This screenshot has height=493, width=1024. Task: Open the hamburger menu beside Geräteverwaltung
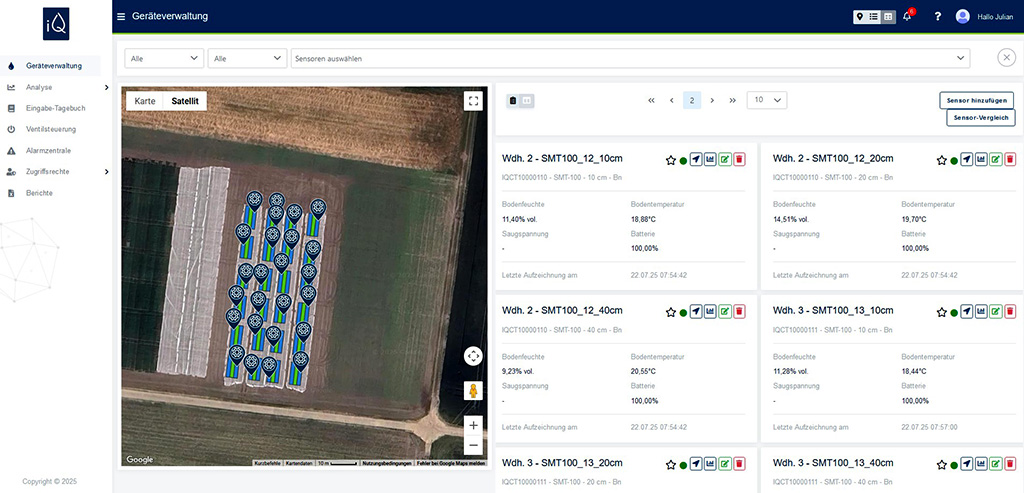pos(121,16)
